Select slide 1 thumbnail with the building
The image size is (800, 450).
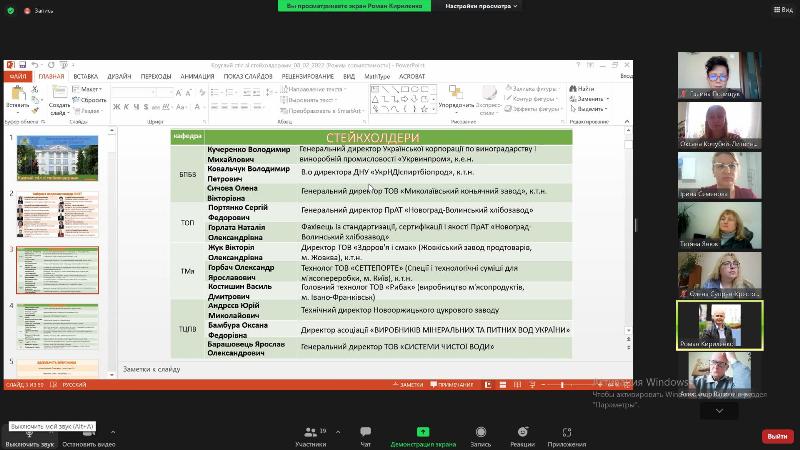[x=57, y=158]
